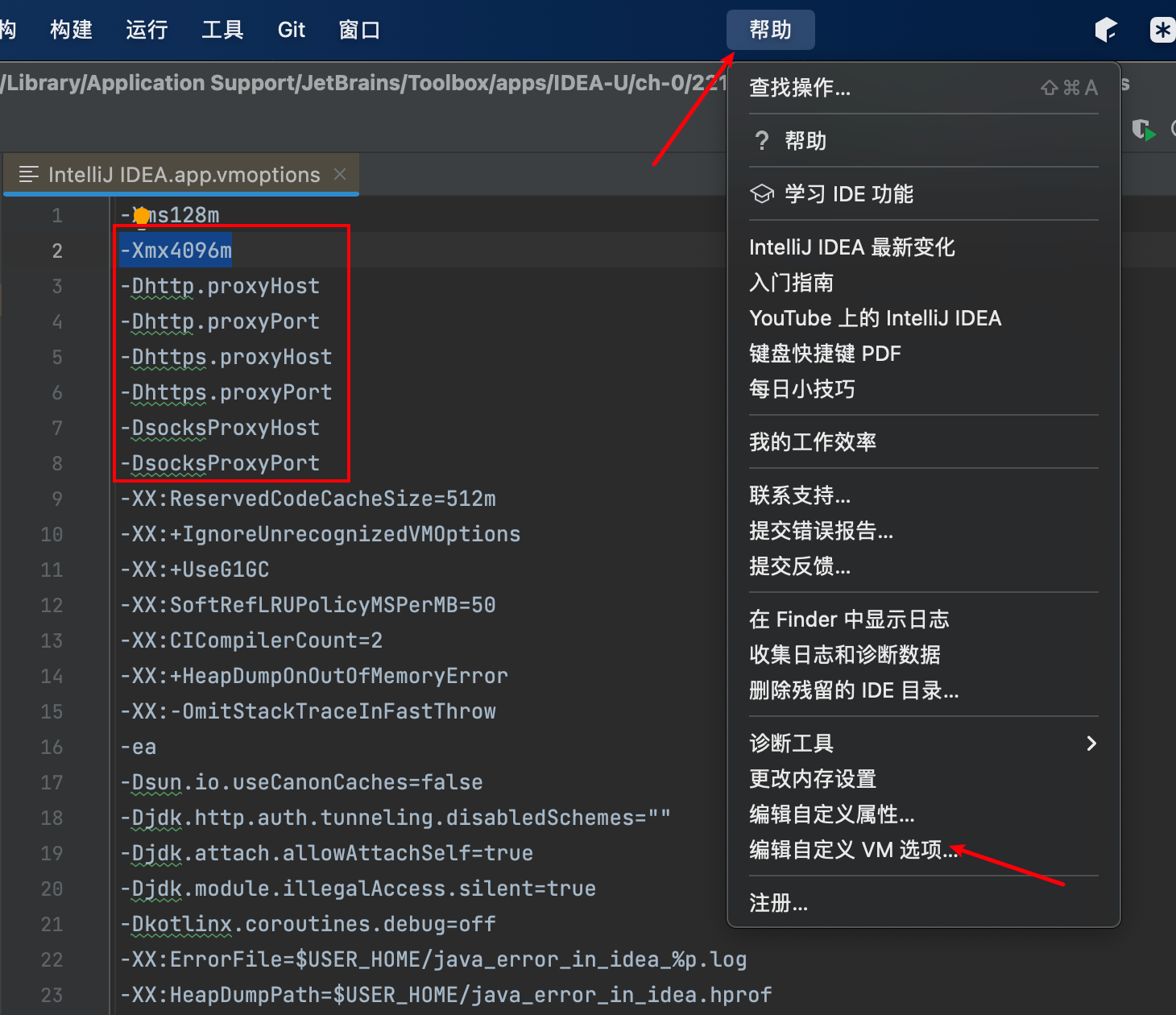Open the Git menu
1176x1015 pixels.
coord(292,30)
